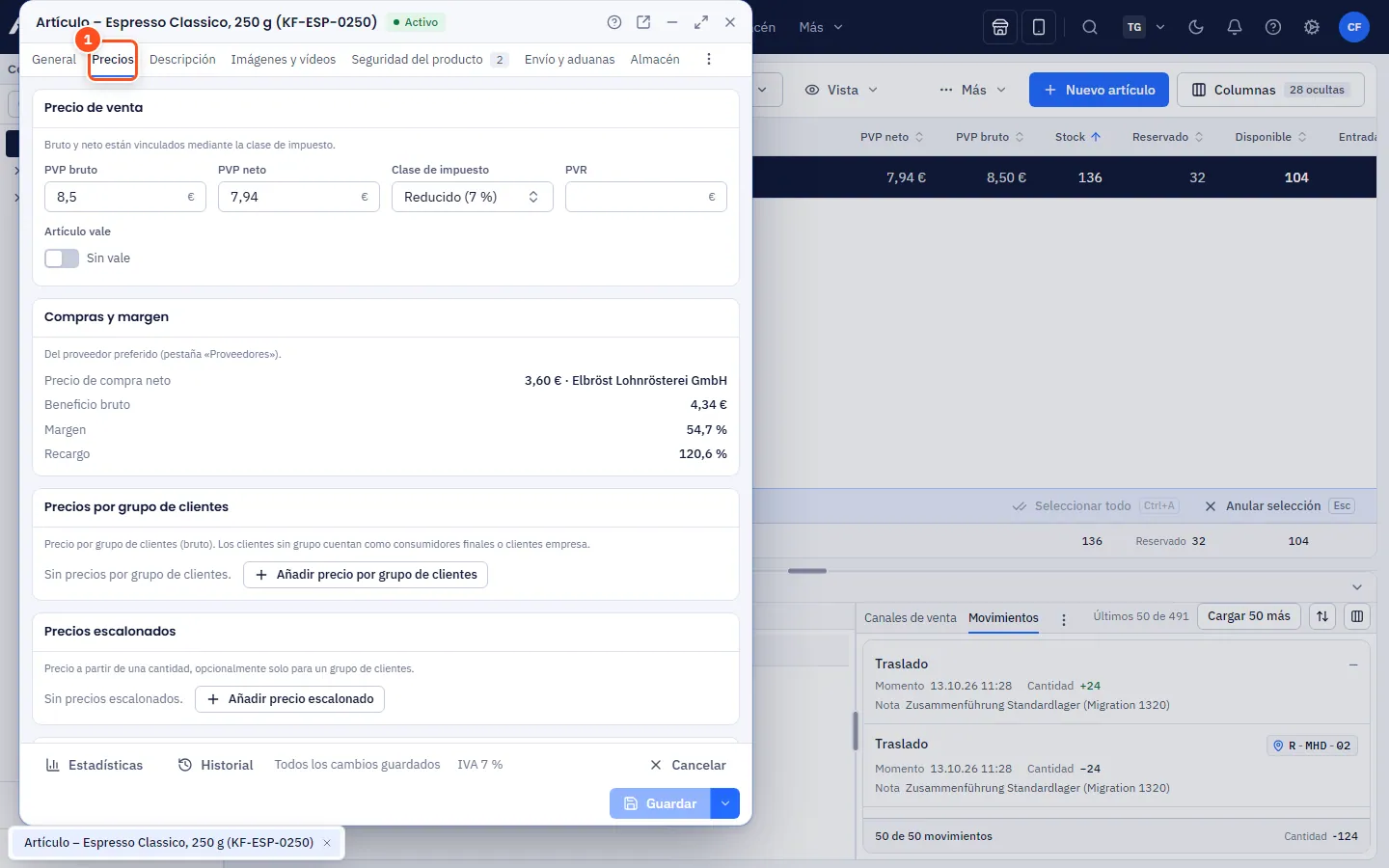This screenshot has width=1389, height=868.
Task: Open notifications bell
Action: pyautogui.click(x=1235, y=27)
